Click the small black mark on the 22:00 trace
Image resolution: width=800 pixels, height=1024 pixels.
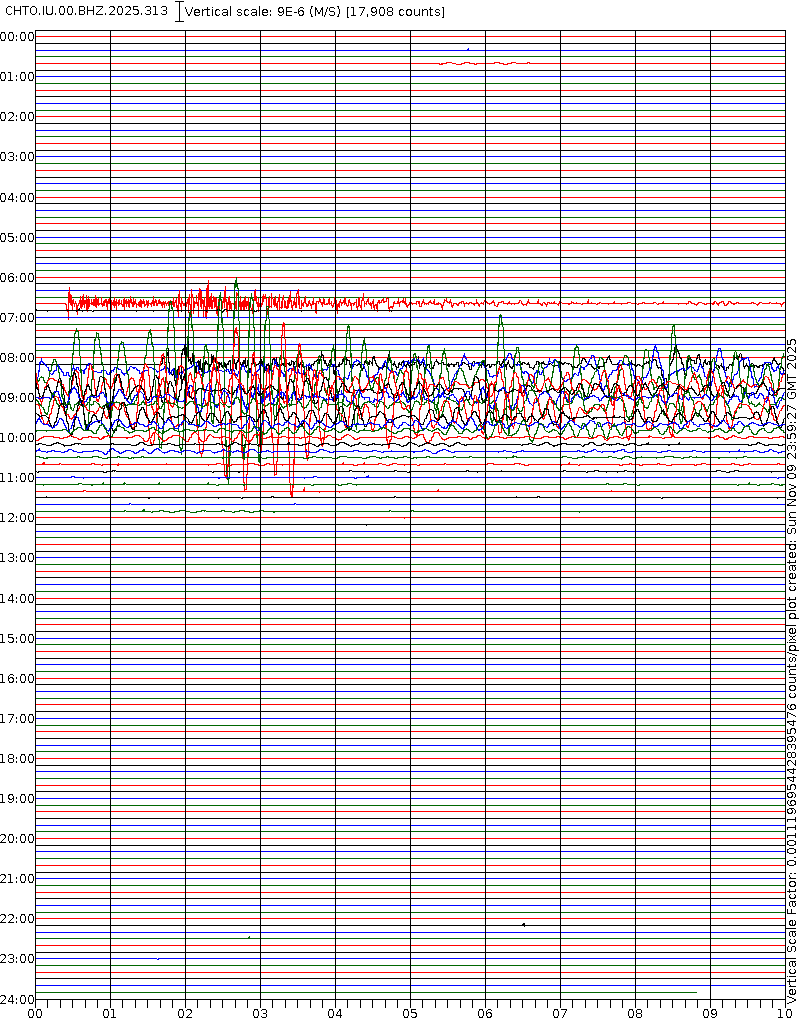(x=523, y=925)
